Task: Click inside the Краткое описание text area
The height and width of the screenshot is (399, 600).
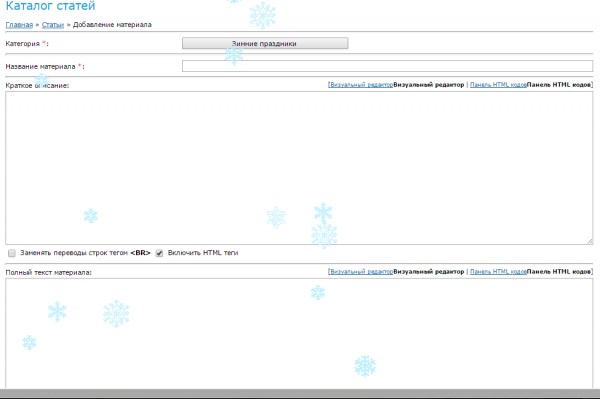Action: pyautogui.click(x=299, y=168)
